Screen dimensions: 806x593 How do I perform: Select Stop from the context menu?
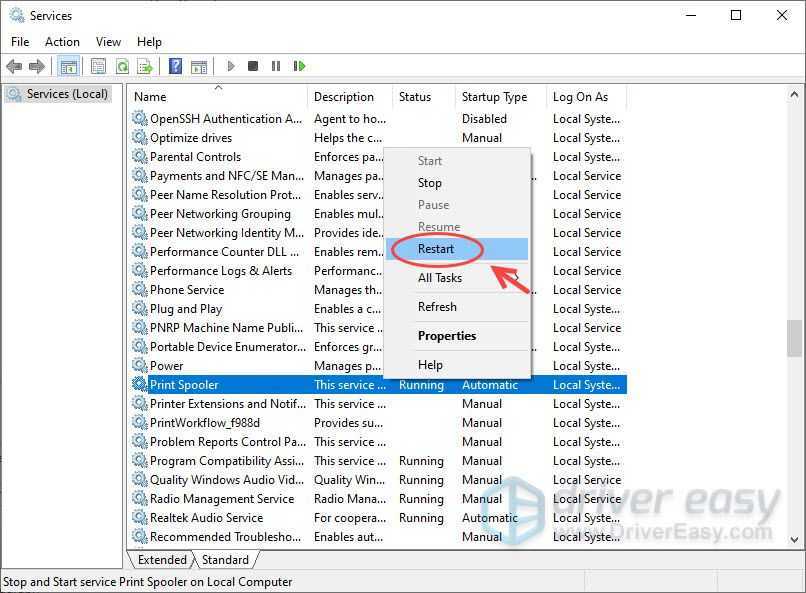[x=430, y=183]
